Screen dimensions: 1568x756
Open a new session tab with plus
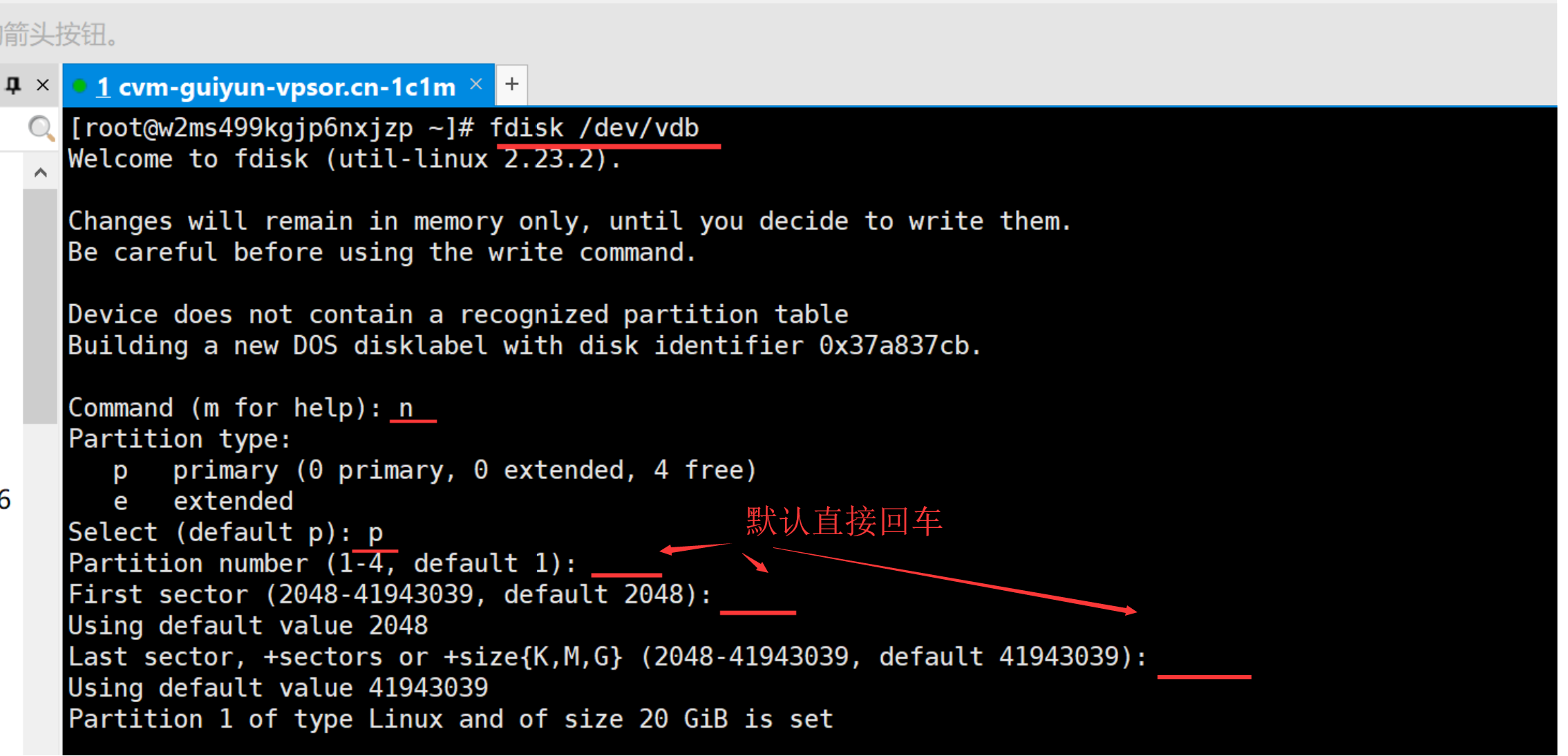[x=511, y=84]
